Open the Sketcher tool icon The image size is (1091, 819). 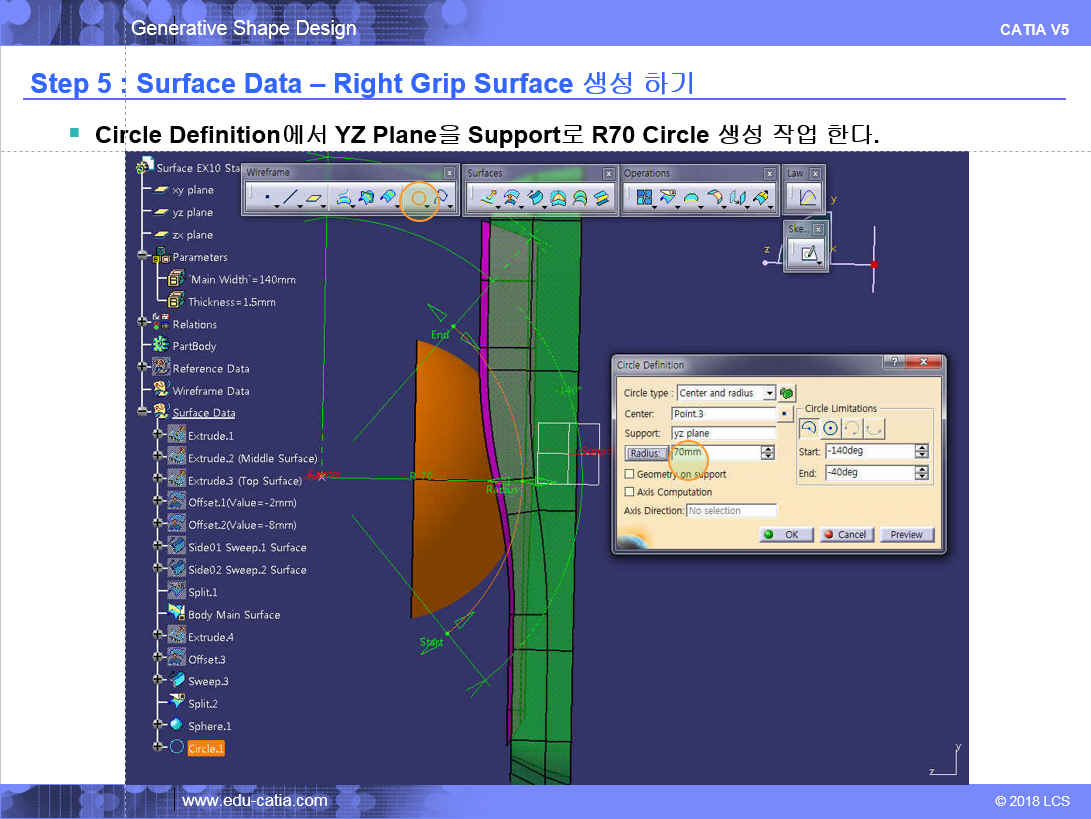pyautogui.click(x=808, y=254)
